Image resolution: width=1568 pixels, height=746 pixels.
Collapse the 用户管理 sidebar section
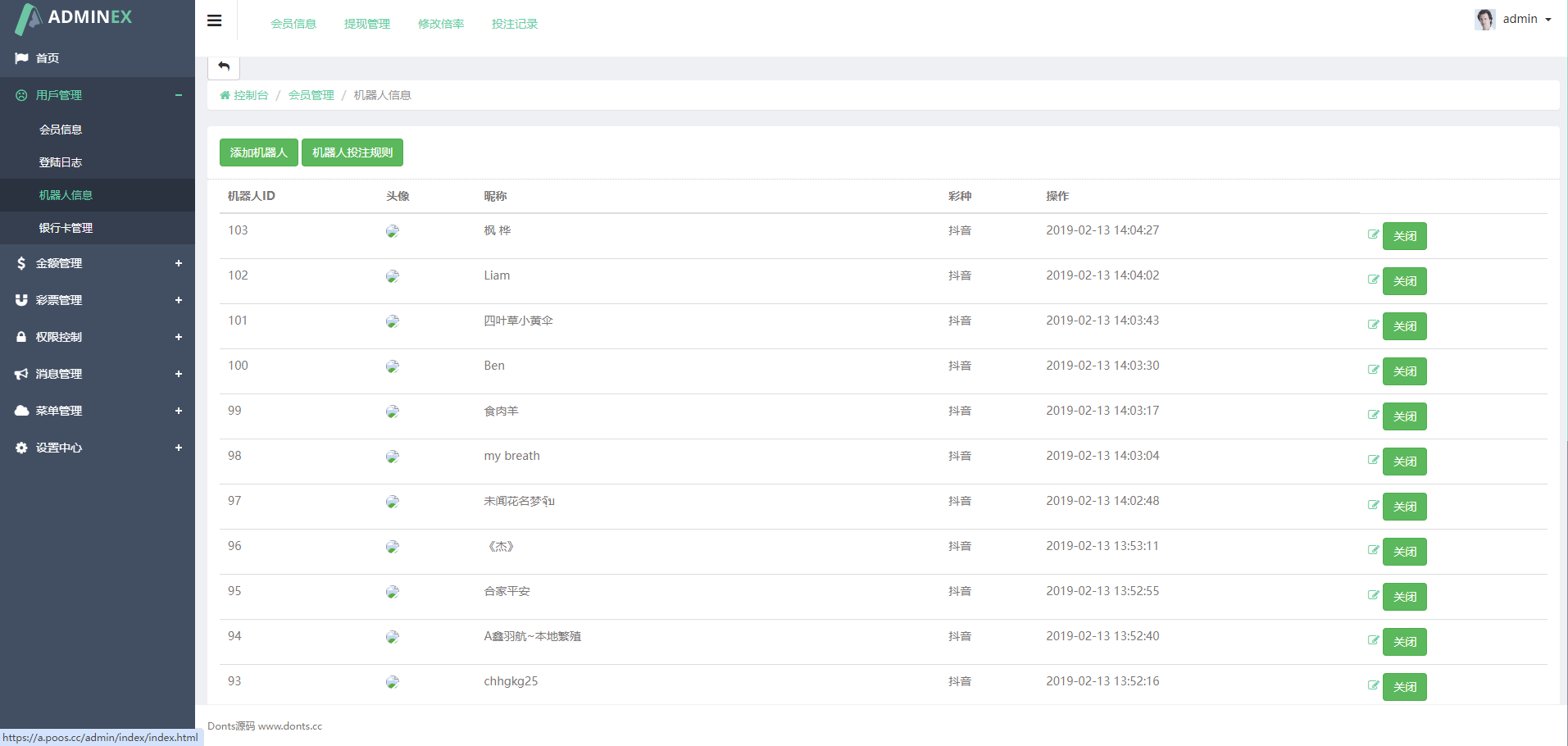pos(98,95)
